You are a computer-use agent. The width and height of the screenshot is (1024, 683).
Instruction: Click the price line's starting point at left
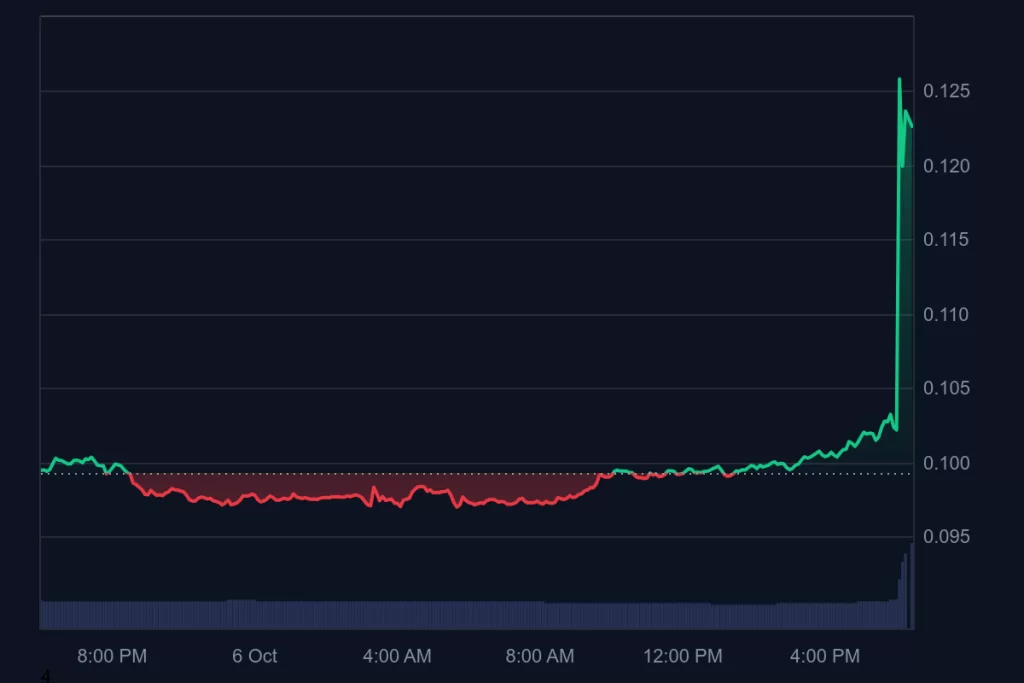(42, 470)
